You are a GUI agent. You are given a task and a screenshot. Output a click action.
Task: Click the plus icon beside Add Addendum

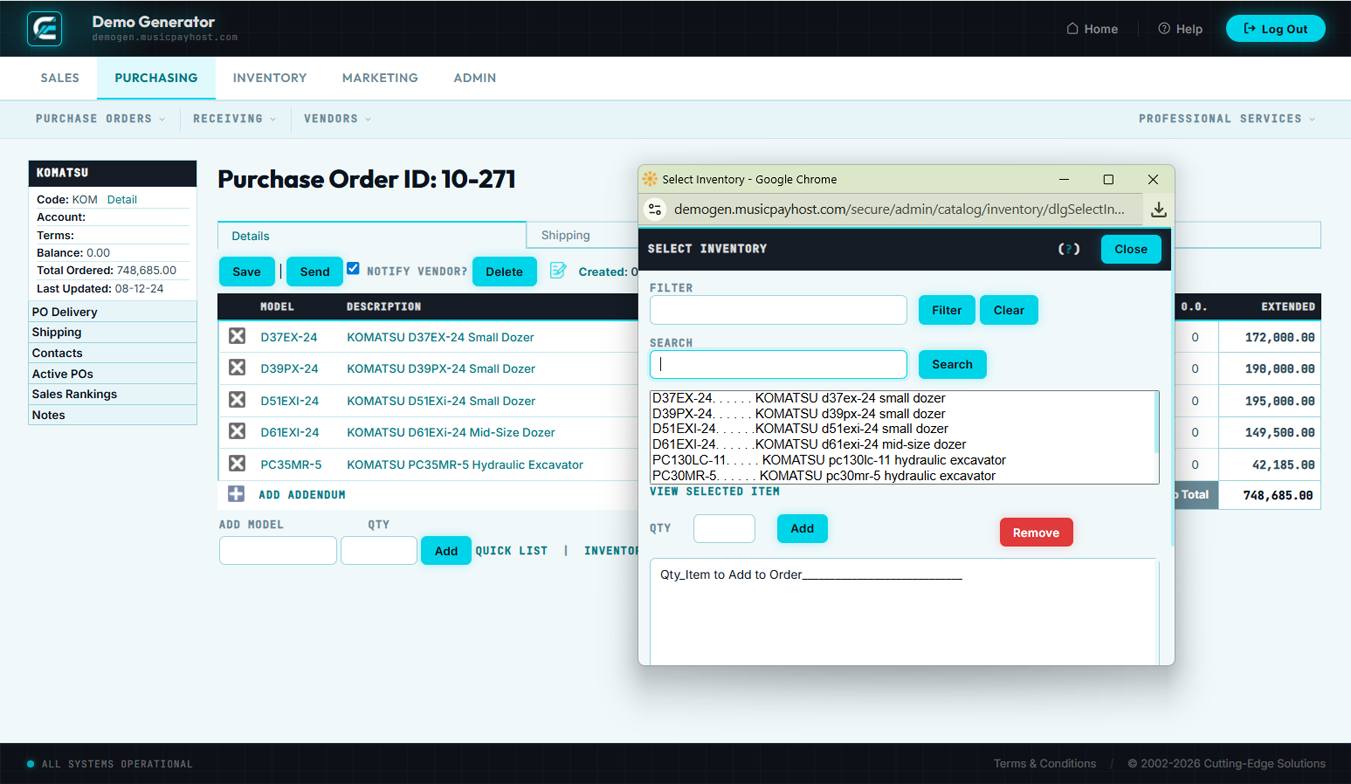236,494
